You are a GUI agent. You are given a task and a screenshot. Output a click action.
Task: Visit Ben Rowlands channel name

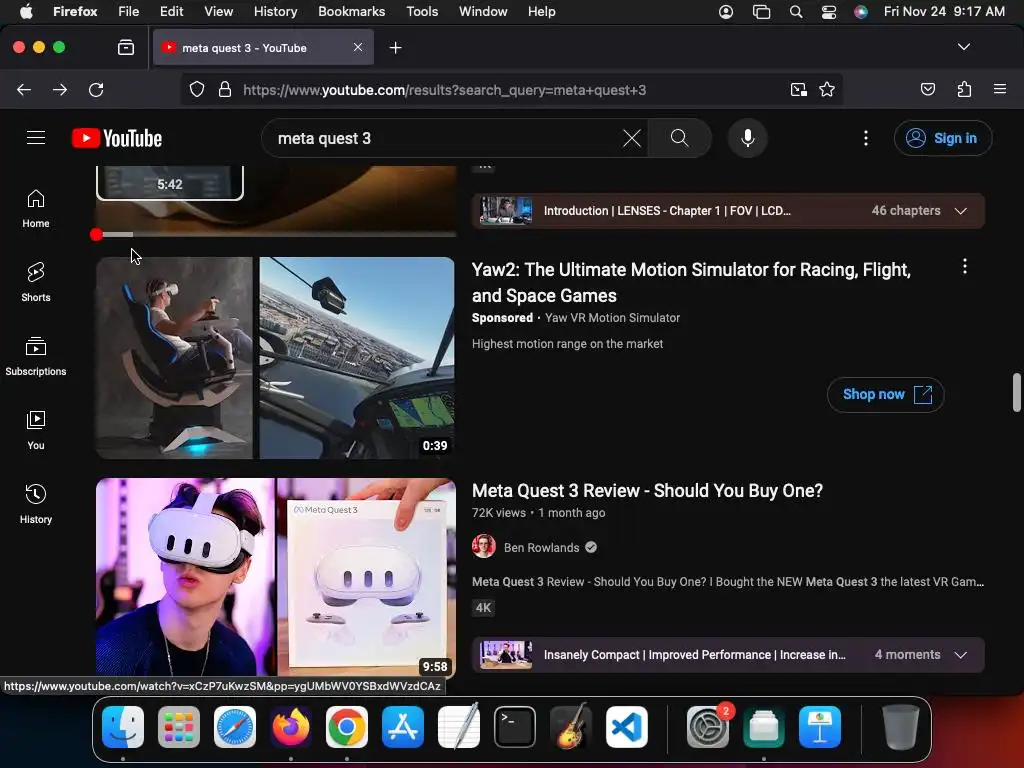click(x=541, y=547)
